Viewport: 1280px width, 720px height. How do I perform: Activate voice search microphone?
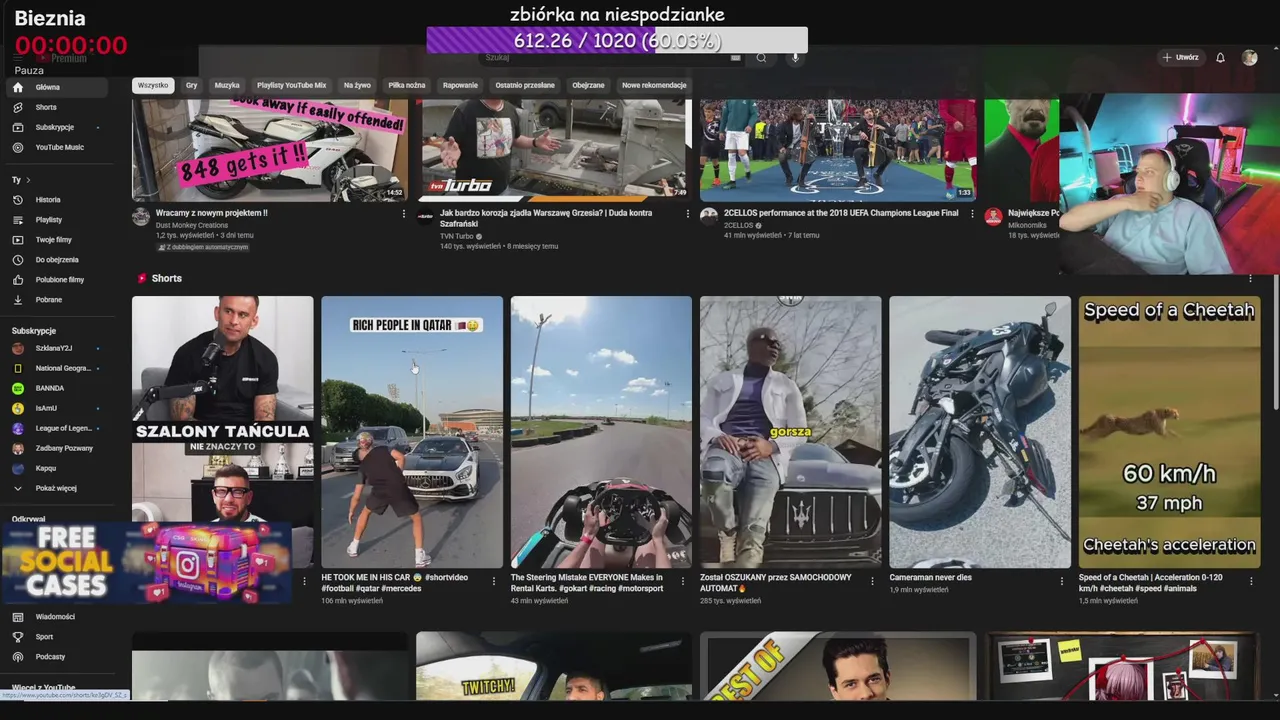(796, 58)
